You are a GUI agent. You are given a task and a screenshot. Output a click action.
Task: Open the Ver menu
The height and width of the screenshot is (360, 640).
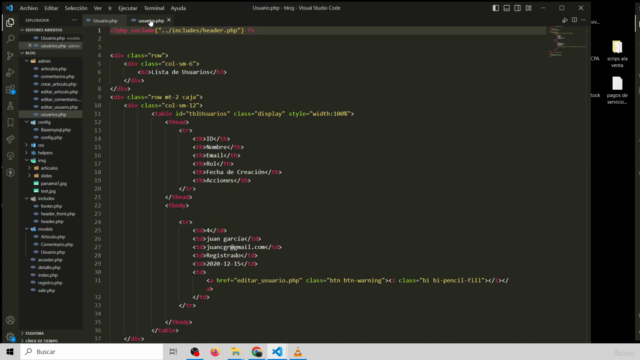click(98, 8)
